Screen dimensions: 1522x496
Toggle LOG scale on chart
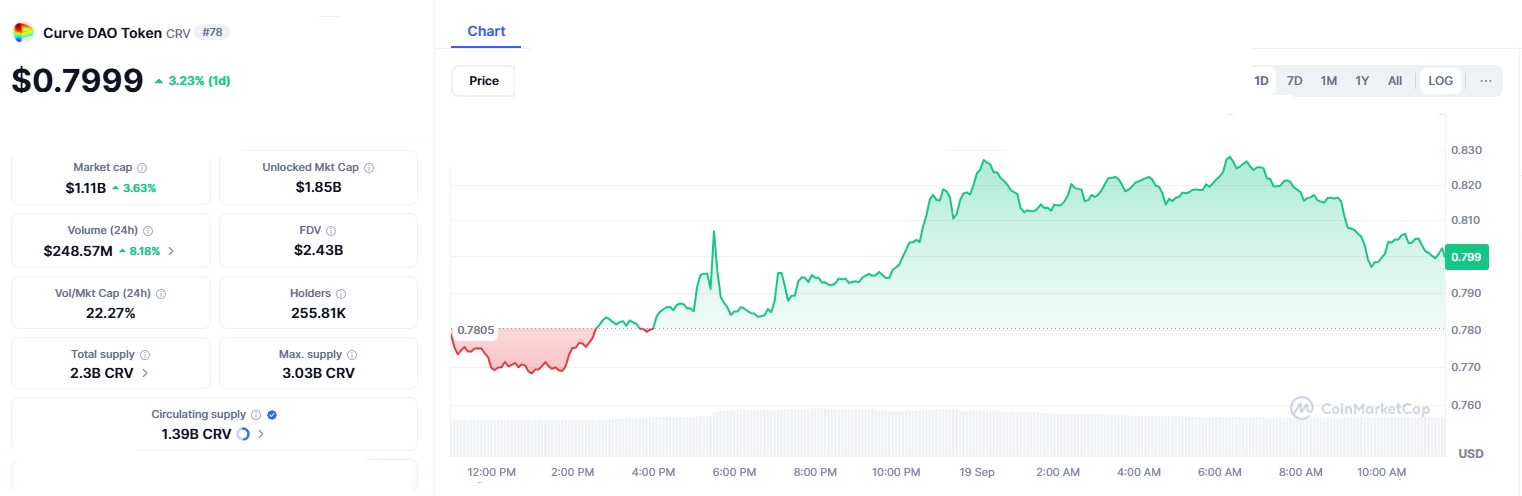pos(1441,81)
